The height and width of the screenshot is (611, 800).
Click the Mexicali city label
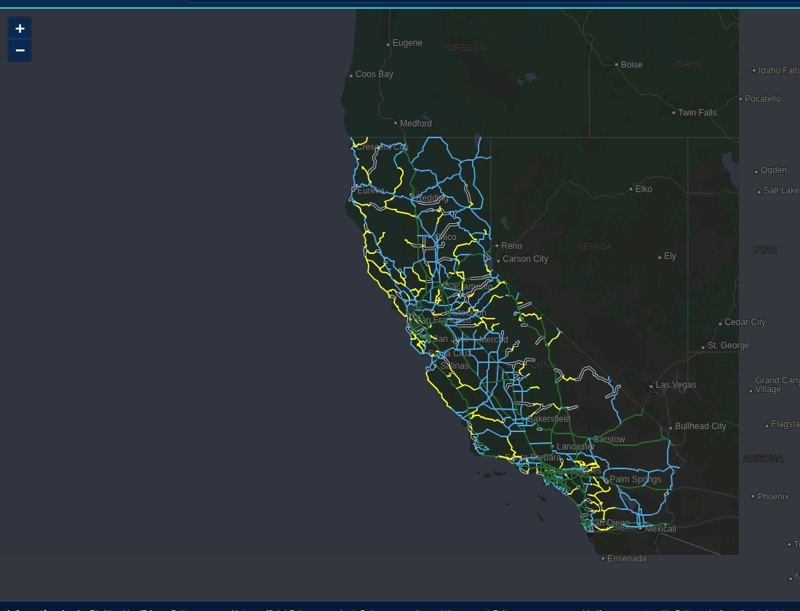pos(660,529)
